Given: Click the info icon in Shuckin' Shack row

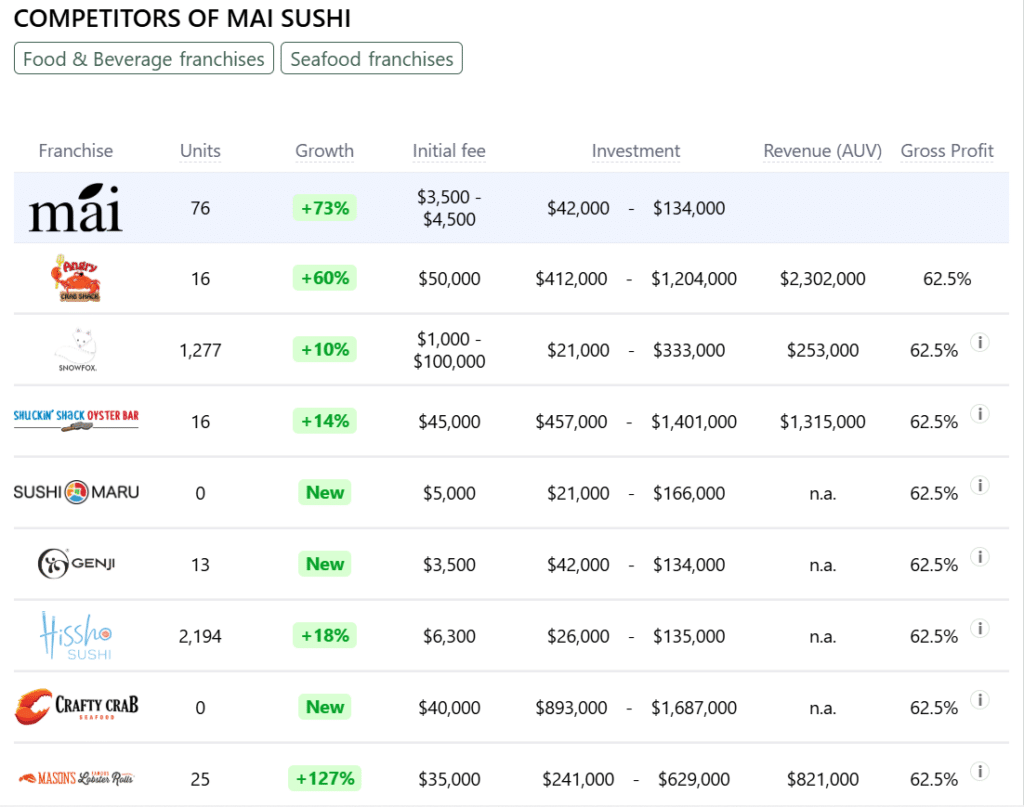Looking at the screenshot, I should [x=980, y=414].
